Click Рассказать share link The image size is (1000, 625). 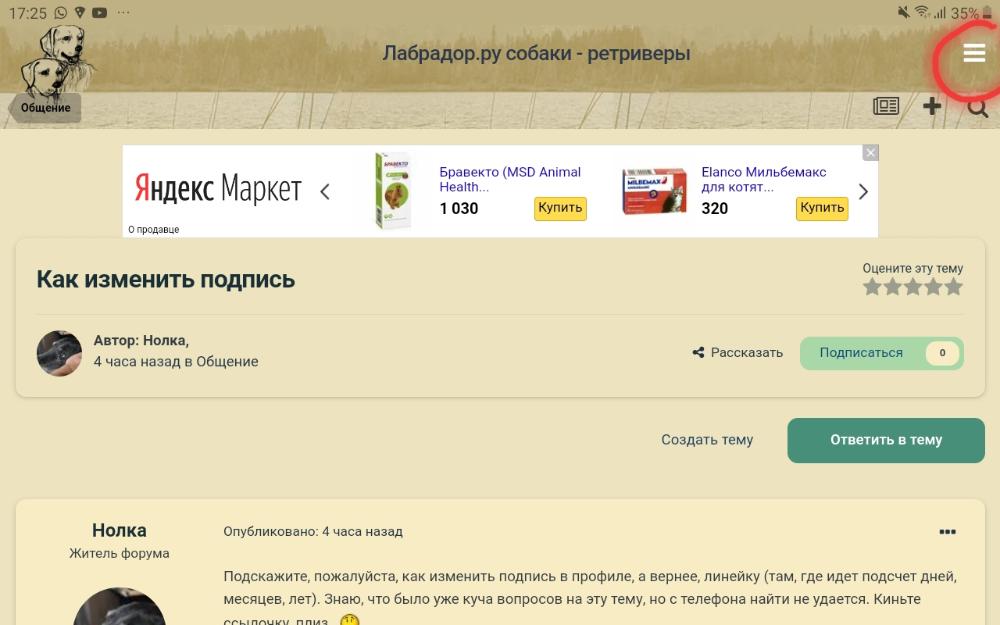pos(737,353)
